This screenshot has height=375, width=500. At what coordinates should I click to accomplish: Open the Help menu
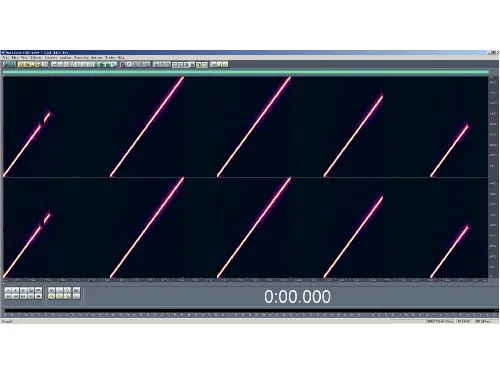[121, 57]
